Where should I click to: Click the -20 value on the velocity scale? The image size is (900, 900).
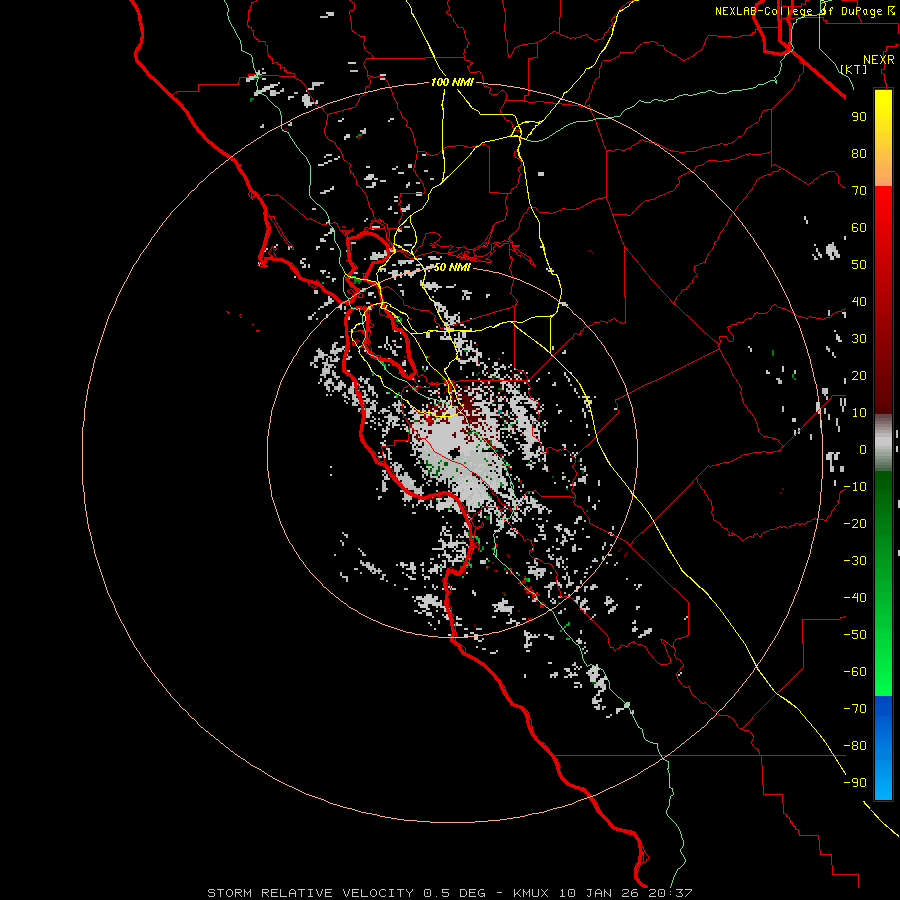pyautogui.click(x=855, y=524)
